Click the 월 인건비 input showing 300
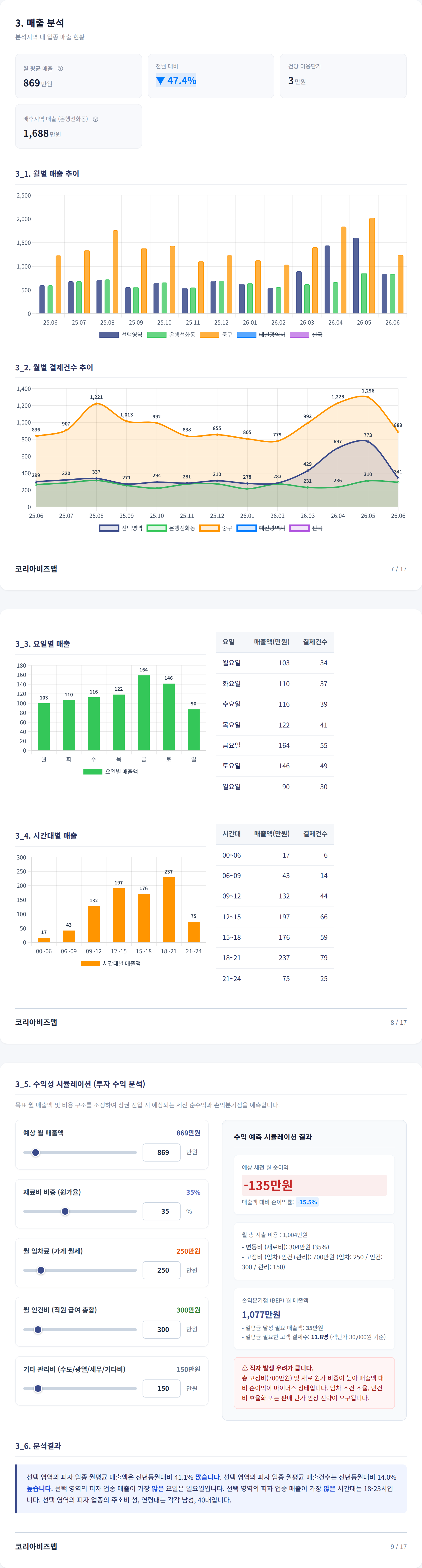Viewport: 422px width, 1568px height. [x=161, y=1329]
